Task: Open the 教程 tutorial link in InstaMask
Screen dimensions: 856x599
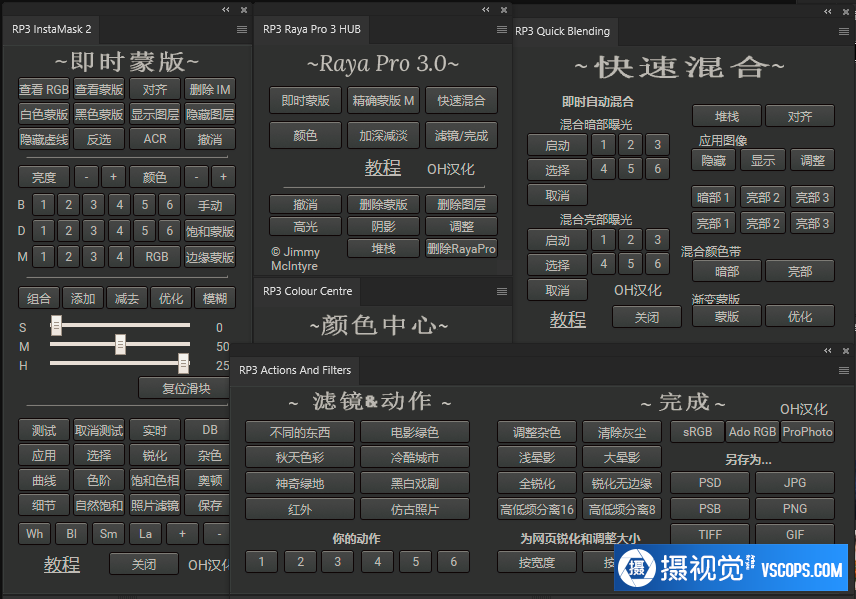Action: 62,565
